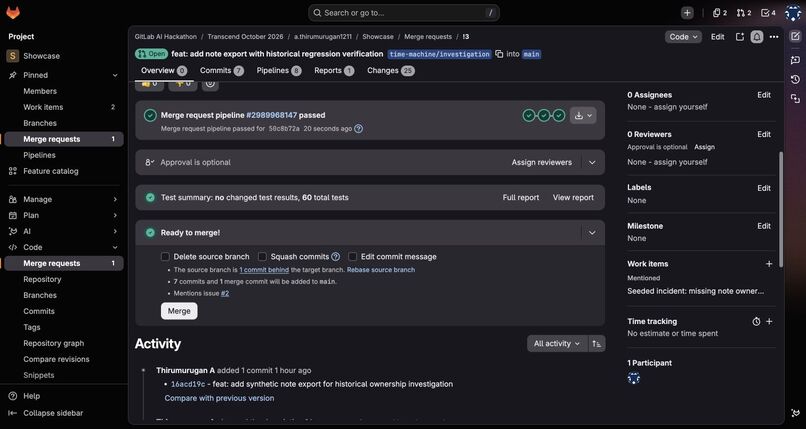Open assigned issues counter showing 2
The image size is (806, 429).
point(720,13)
